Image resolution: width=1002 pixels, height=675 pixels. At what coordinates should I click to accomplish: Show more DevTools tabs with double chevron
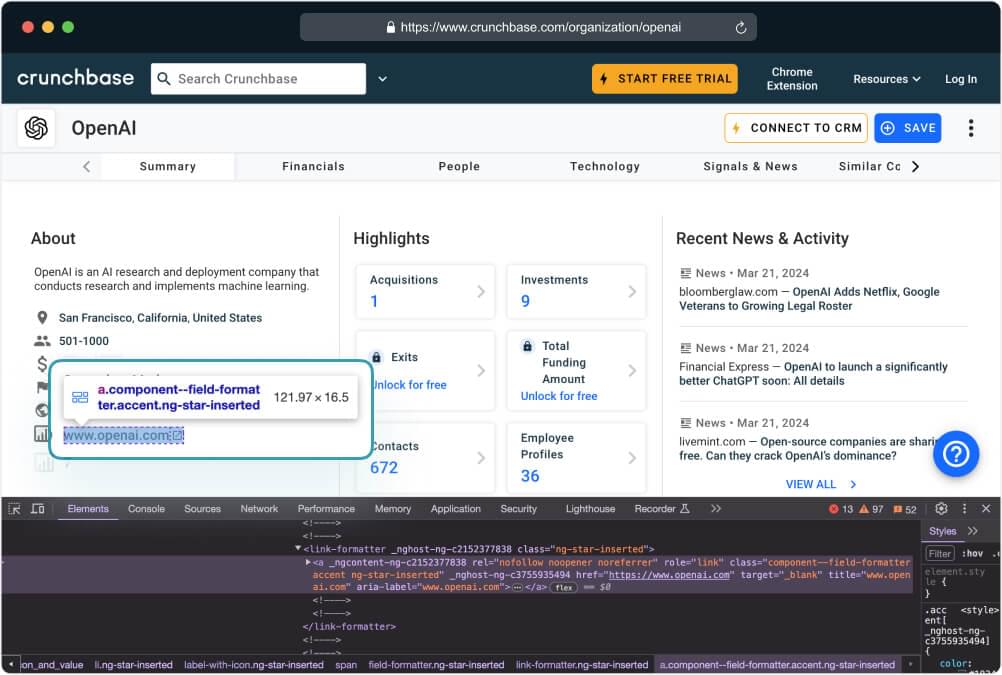(x=716, y=509)
